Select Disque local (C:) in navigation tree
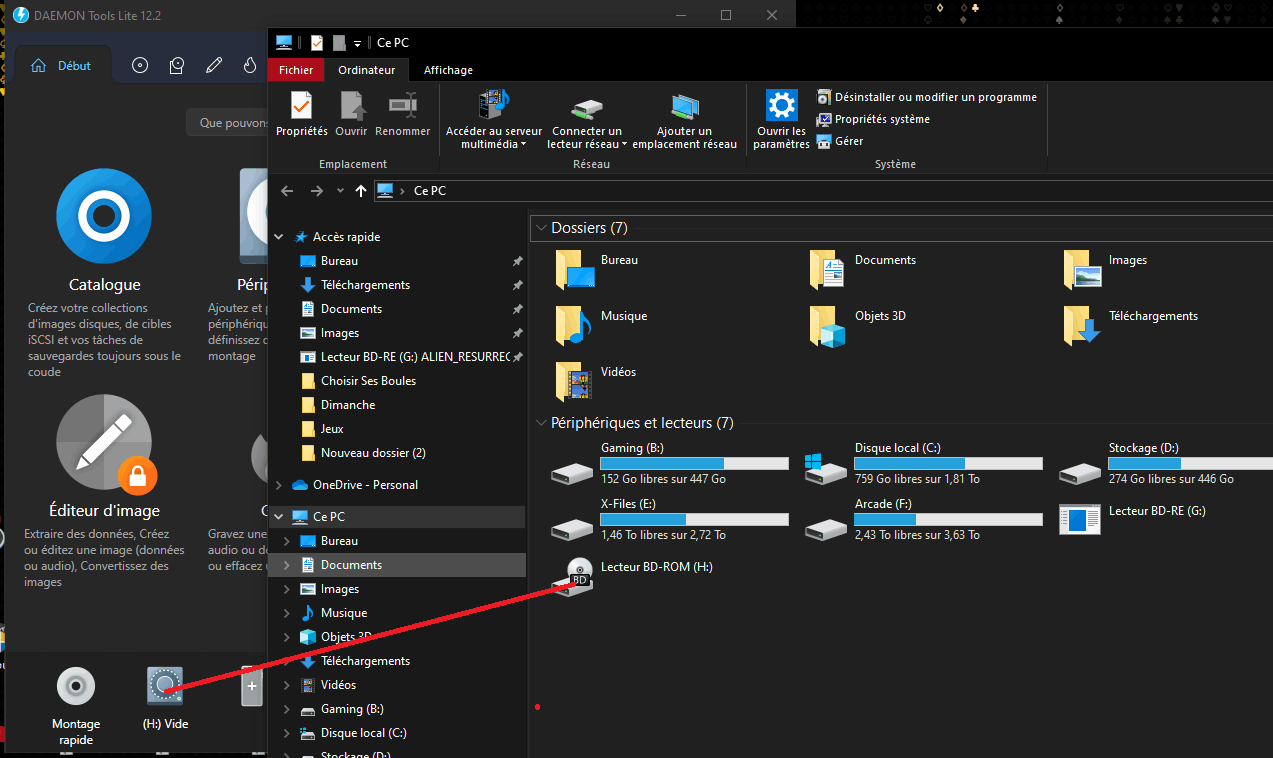1273x758 pixels. [x=365, y=733]
